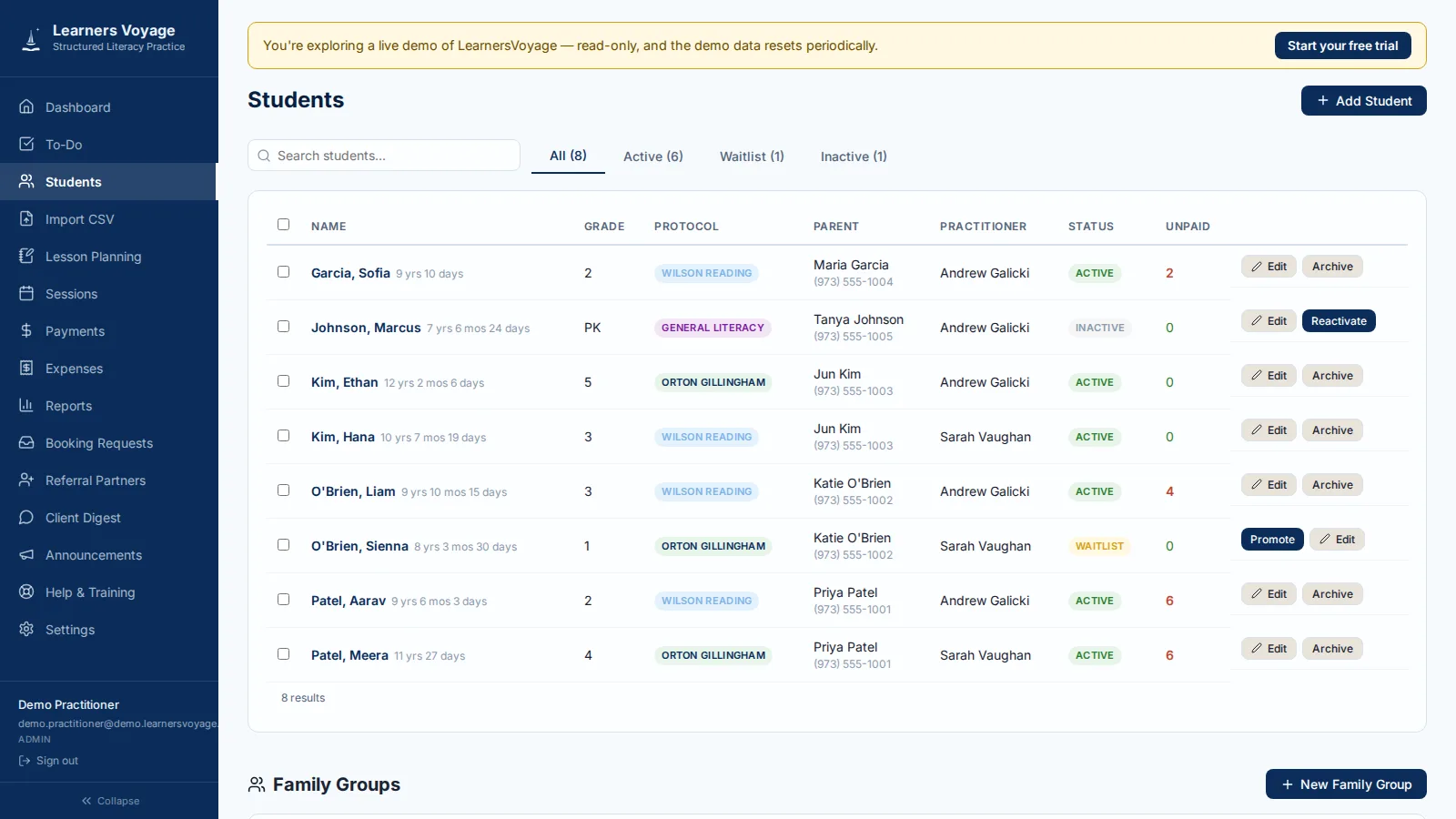1456x819 pixels.
Task: Open student Kim, Ethan
Action: click(x=344, y=382)
